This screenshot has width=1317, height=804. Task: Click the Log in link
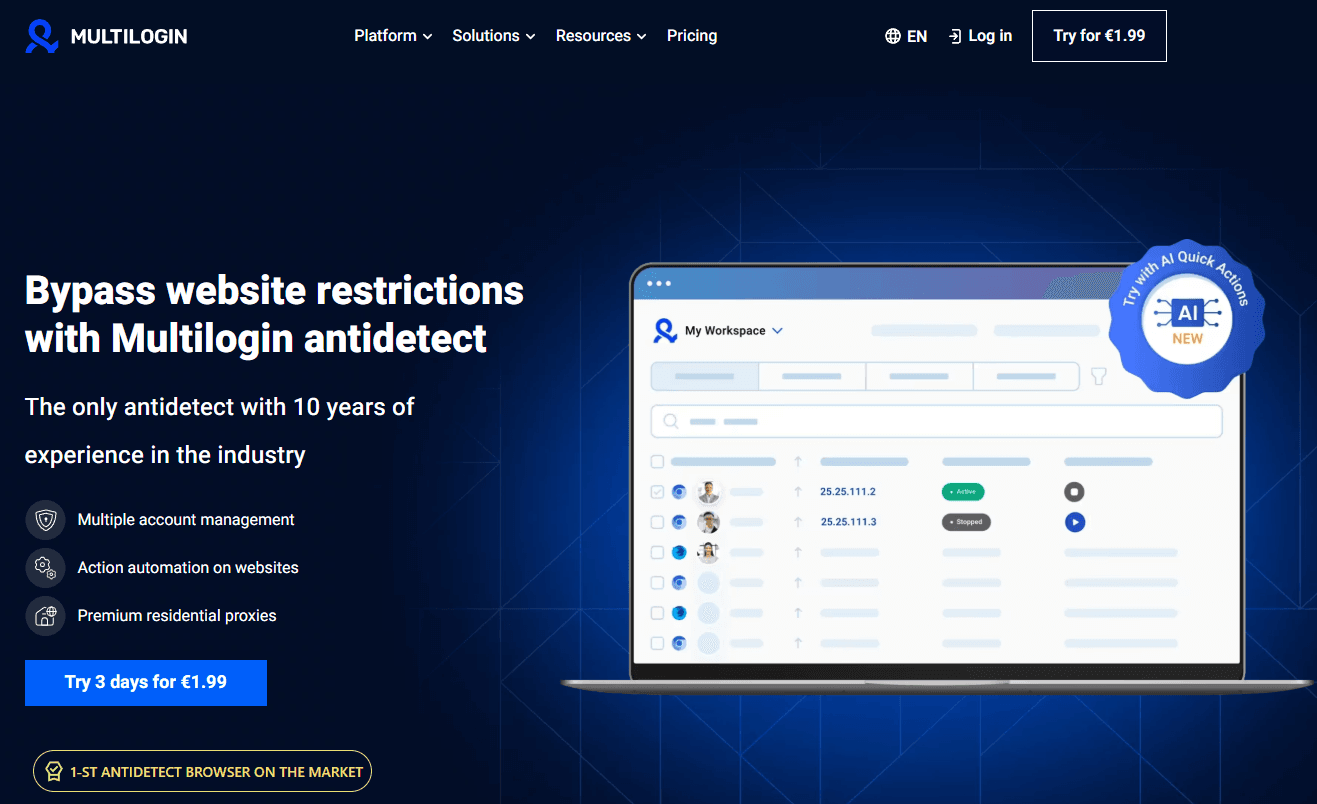click(980, 36)
